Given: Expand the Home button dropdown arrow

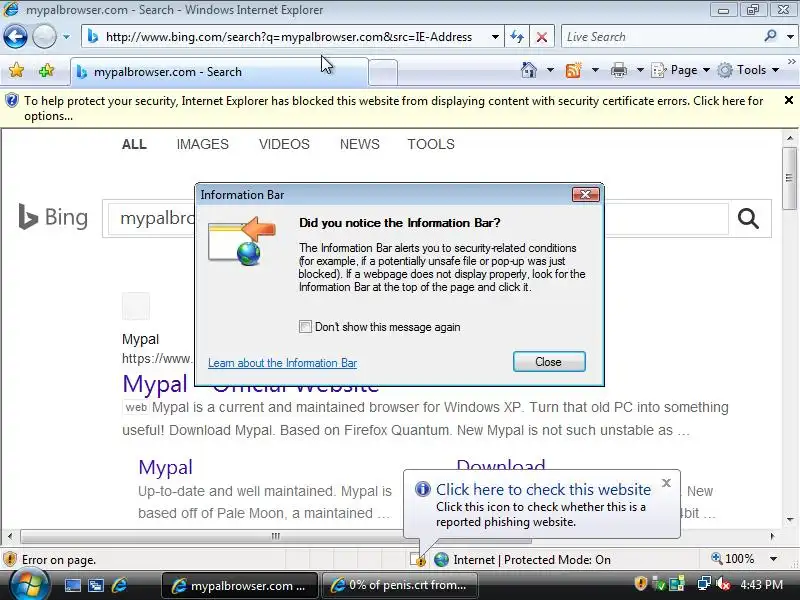Looking at the screenshot, I should (550, 70).
